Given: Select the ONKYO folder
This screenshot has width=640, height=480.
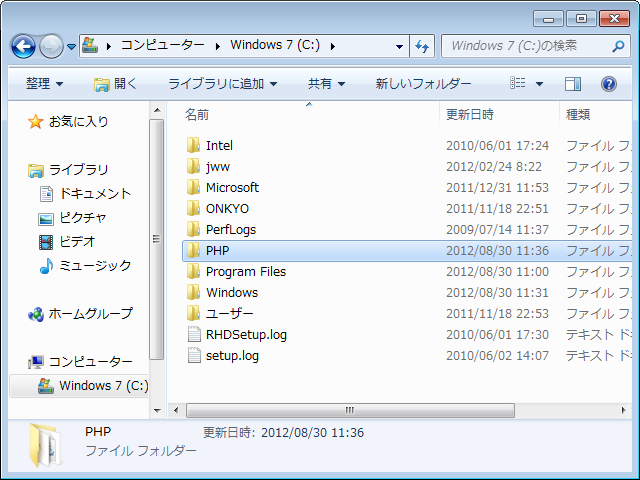Looking at the screenshot, I should pyautogui.click(x=227, y=209).
